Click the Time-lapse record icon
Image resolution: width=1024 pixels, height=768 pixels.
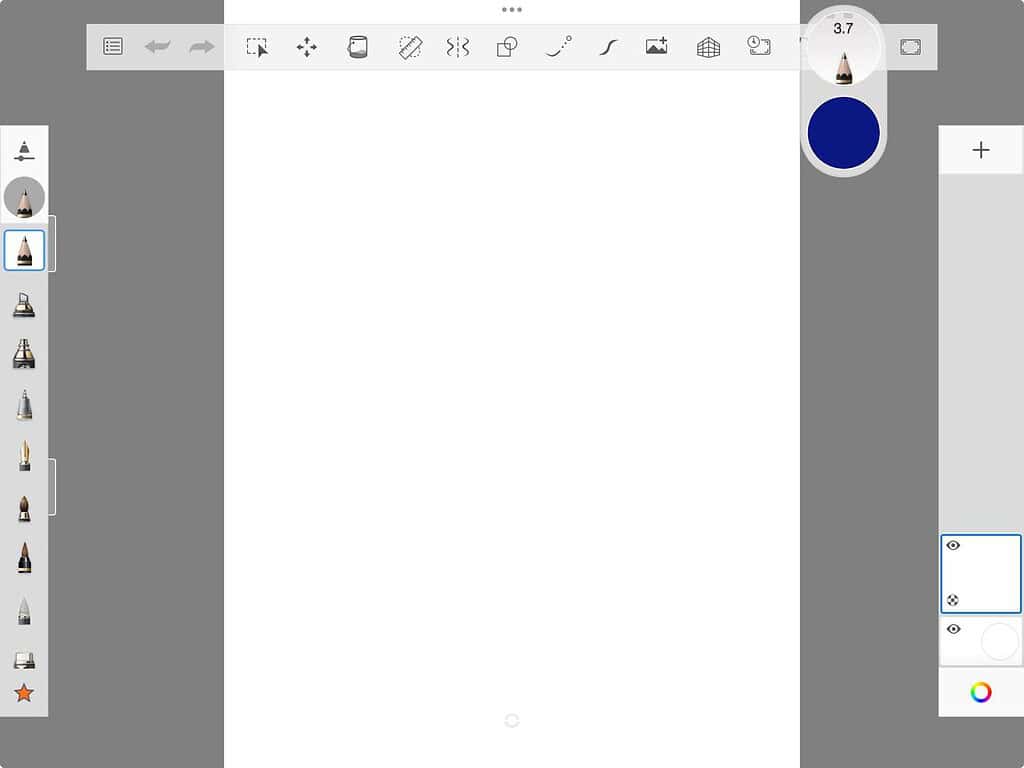[759, 46]
